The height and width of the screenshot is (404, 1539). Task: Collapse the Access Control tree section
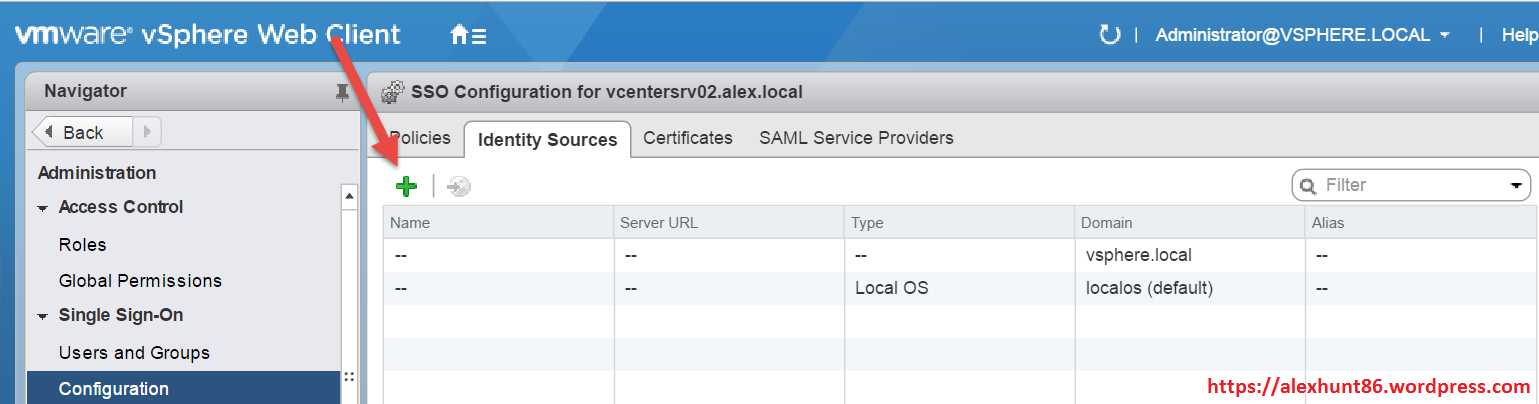pyautogui.click(x=43, y=208)
